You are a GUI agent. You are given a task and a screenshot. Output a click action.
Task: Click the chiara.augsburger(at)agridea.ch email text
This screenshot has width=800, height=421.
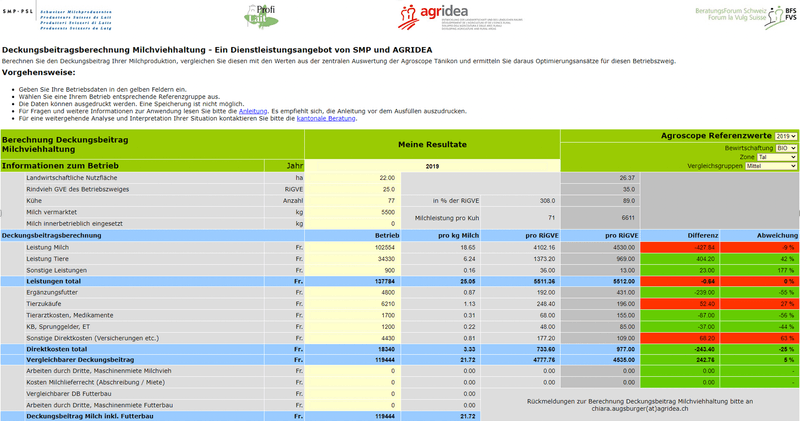640,409
